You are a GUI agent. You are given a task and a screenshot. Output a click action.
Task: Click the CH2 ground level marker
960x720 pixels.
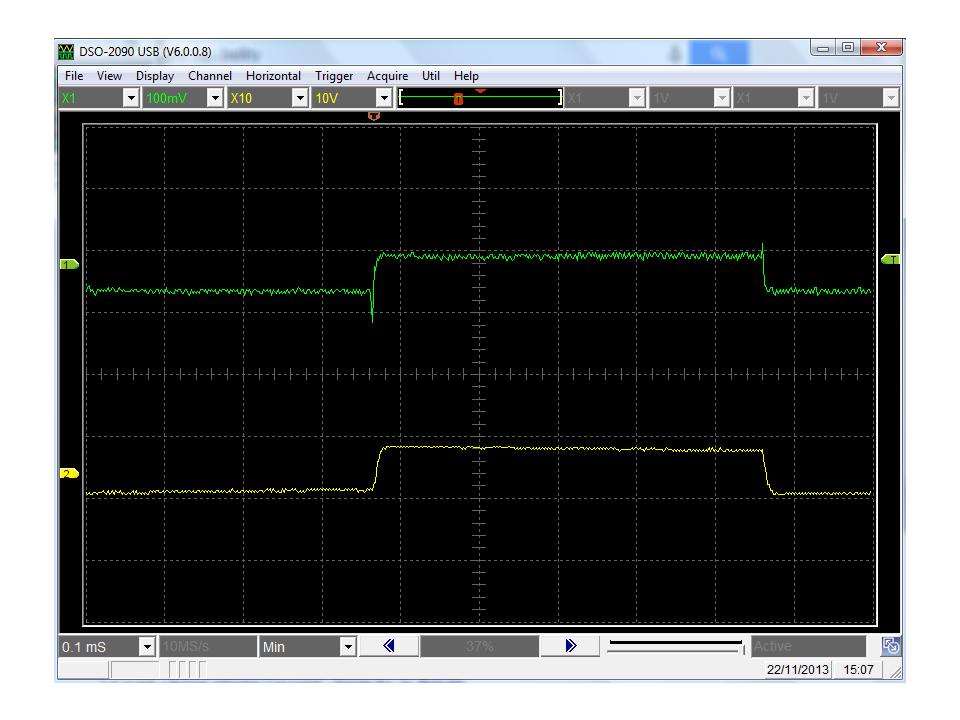[69, 474]
